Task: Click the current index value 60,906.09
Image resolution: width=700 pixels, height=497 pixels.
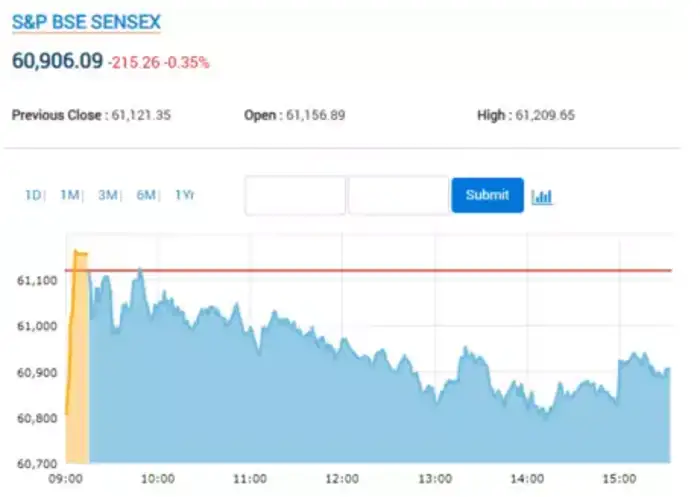Action: [57, 61]
